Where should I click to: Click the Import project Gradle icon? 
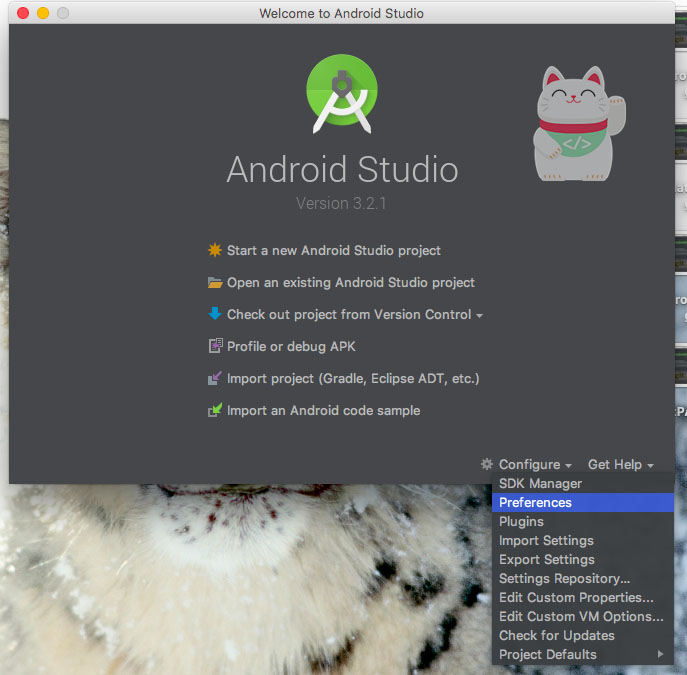215,378
